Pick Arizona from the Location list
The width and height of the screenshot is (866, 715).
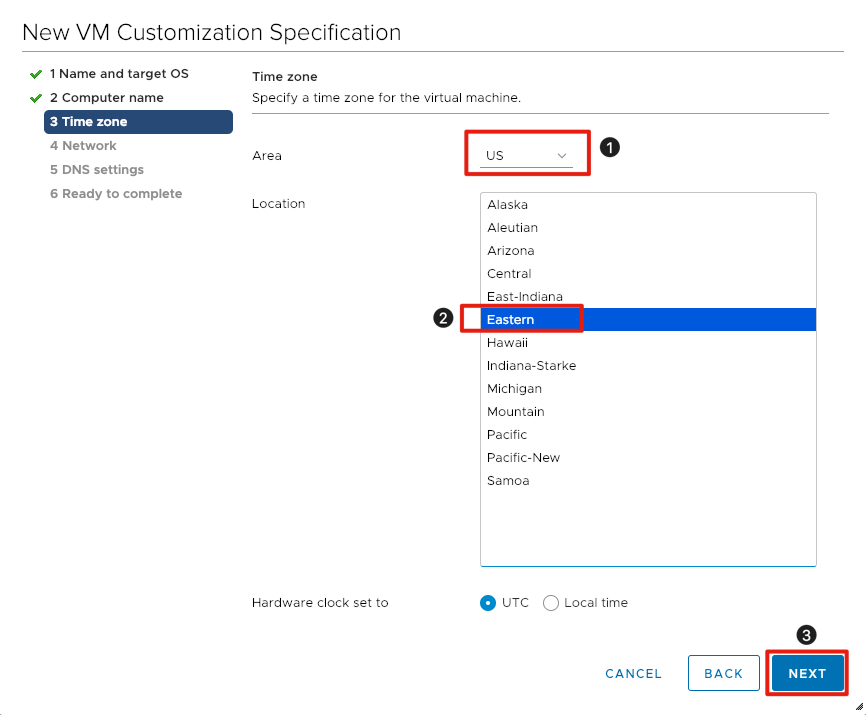point(511,251)
